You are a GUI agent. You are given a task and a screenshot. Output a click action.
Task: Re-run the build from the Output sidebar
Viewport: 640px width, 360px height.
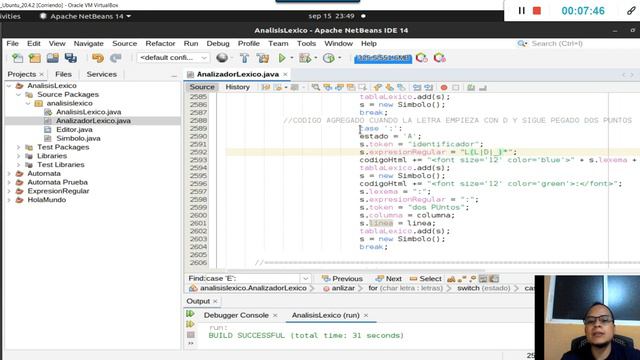(190, 314)
